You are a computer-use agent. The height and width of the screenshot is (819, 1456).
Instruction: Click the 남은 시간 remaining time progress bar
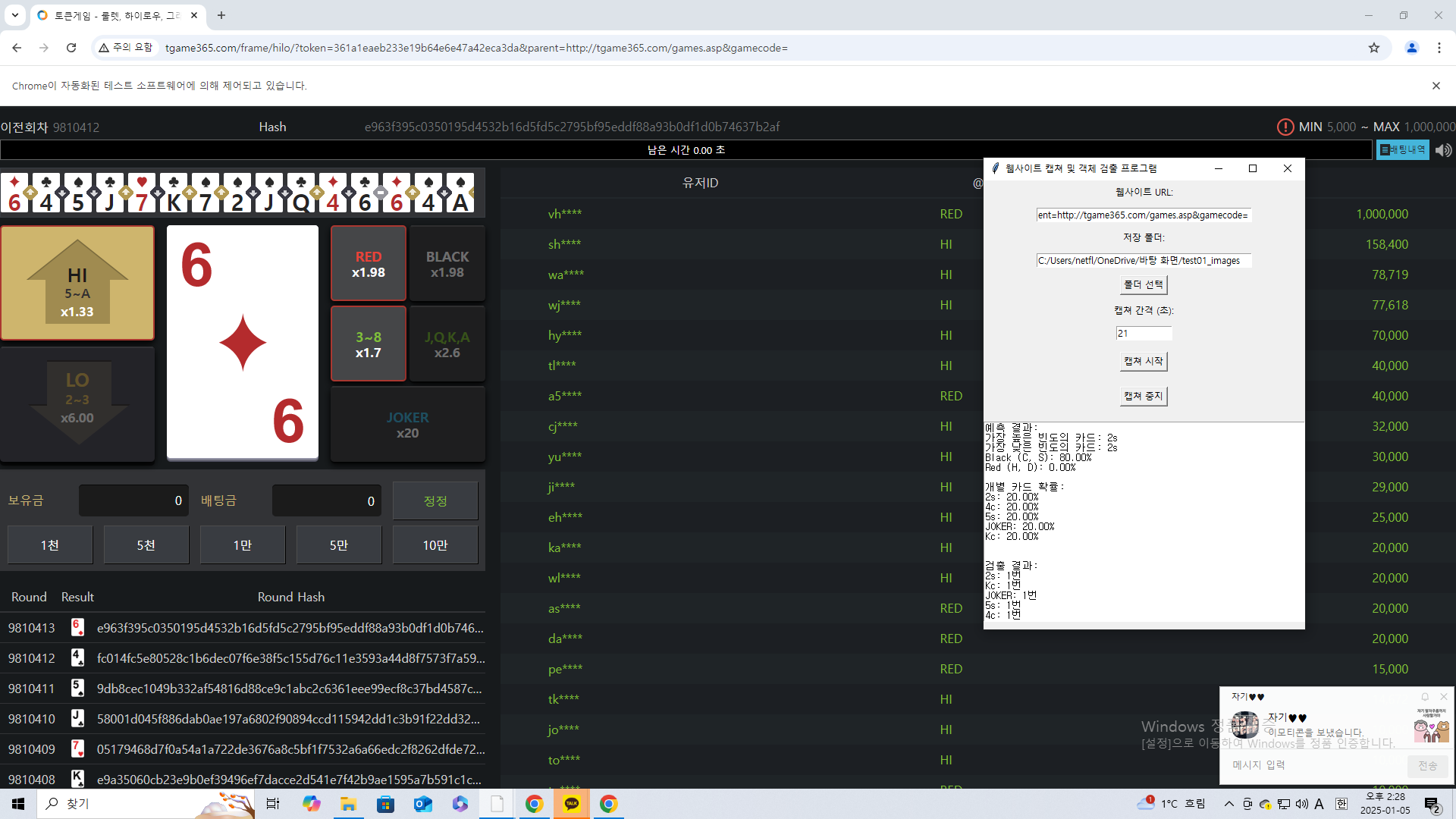[x=686, y=150]
